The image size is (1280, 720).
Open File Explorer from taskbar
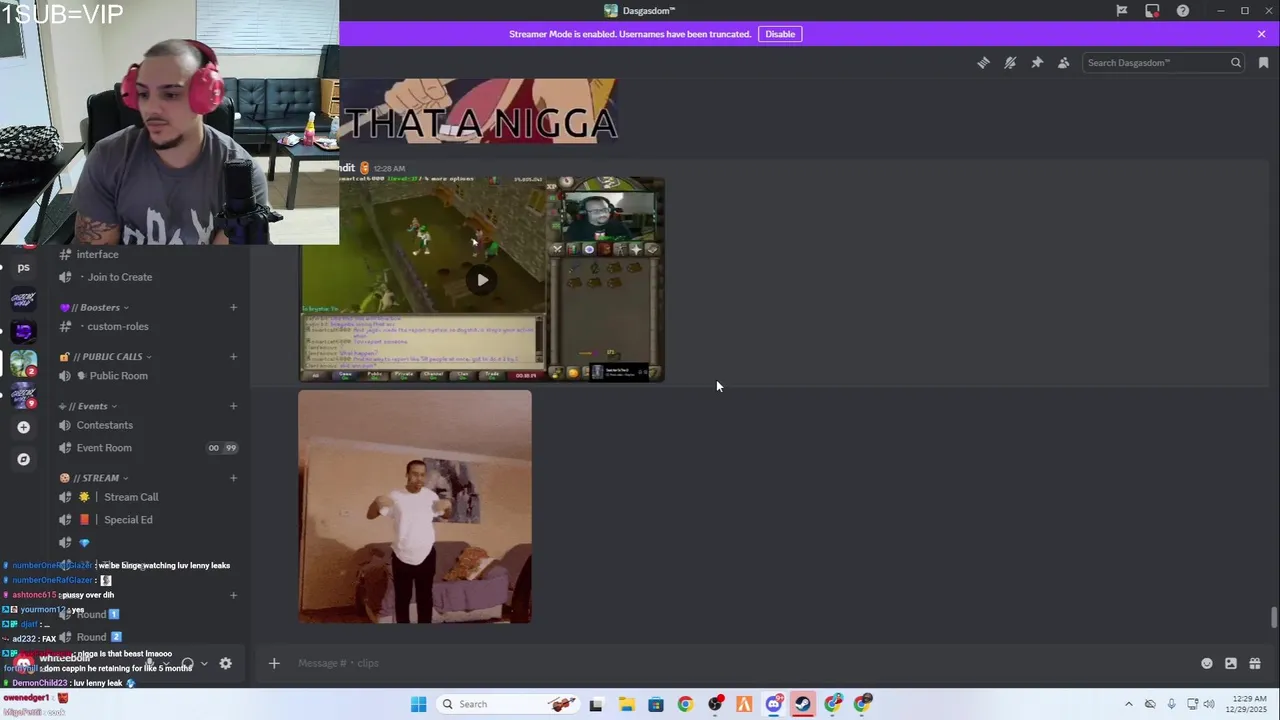pyautogui.click(x=626, y=704)
